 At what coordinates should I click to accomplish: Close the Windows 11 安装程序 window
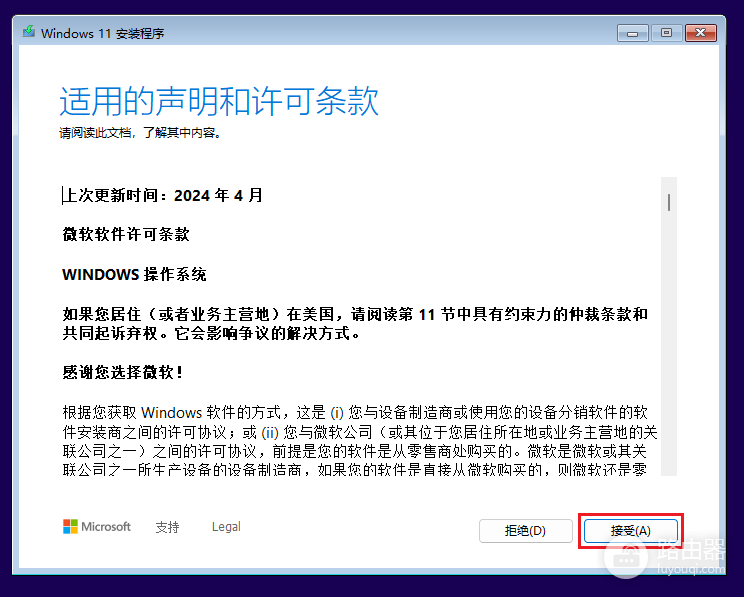(x=700, y=33)
